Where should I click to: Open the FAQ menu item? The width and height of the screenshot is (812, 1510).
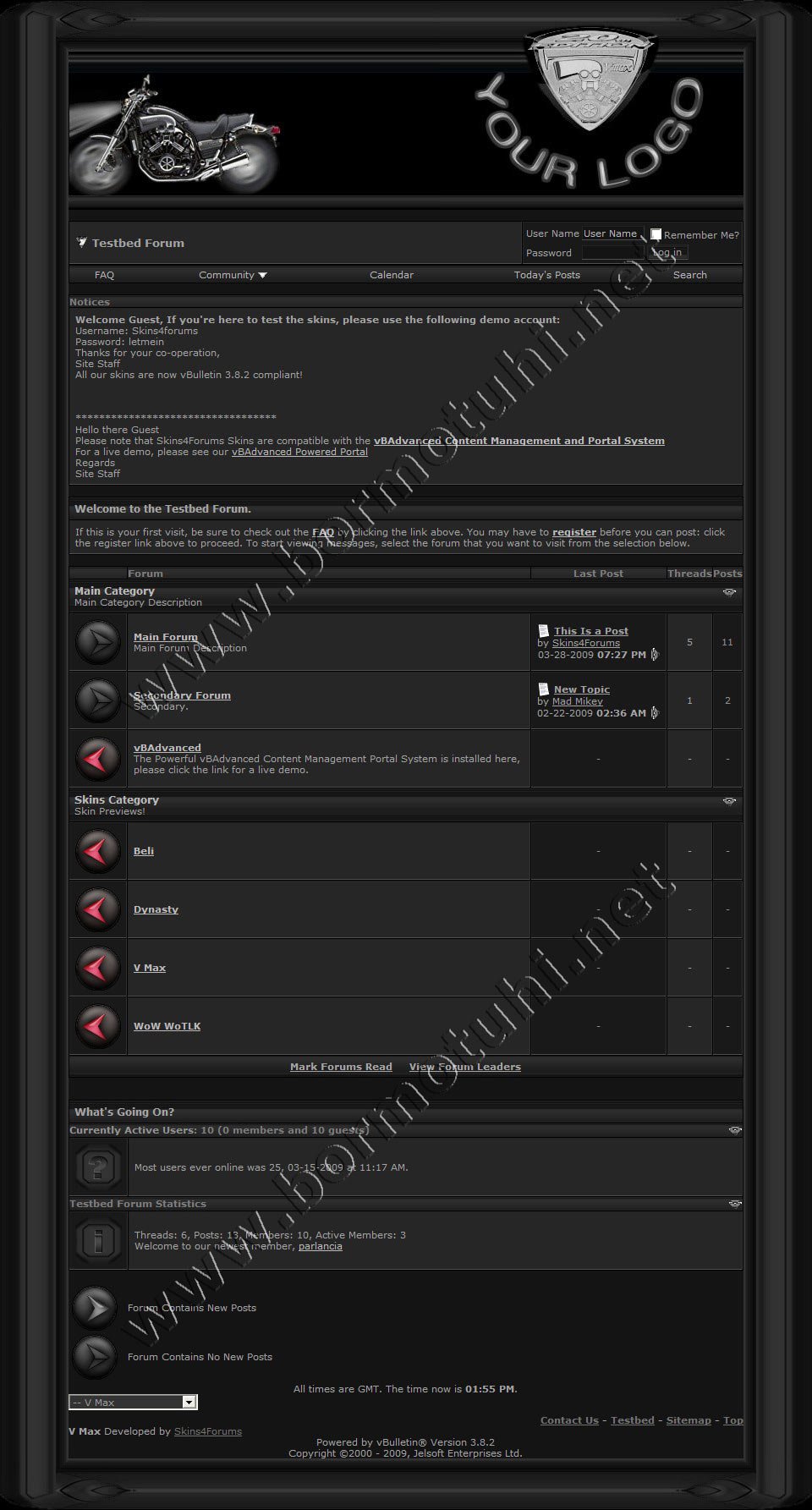click(104, 275)
